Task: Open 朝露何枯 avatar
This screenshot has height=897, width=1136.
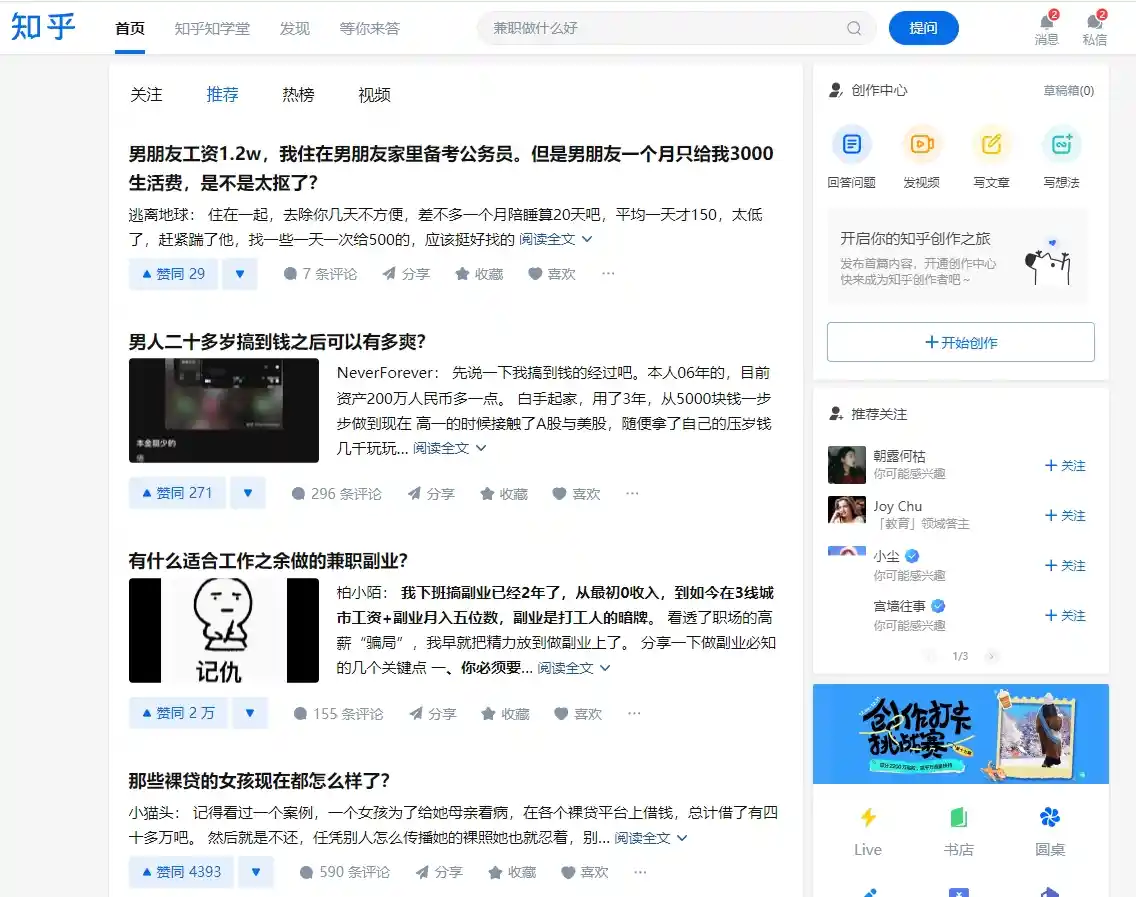Action: click(x=846, y=465)
